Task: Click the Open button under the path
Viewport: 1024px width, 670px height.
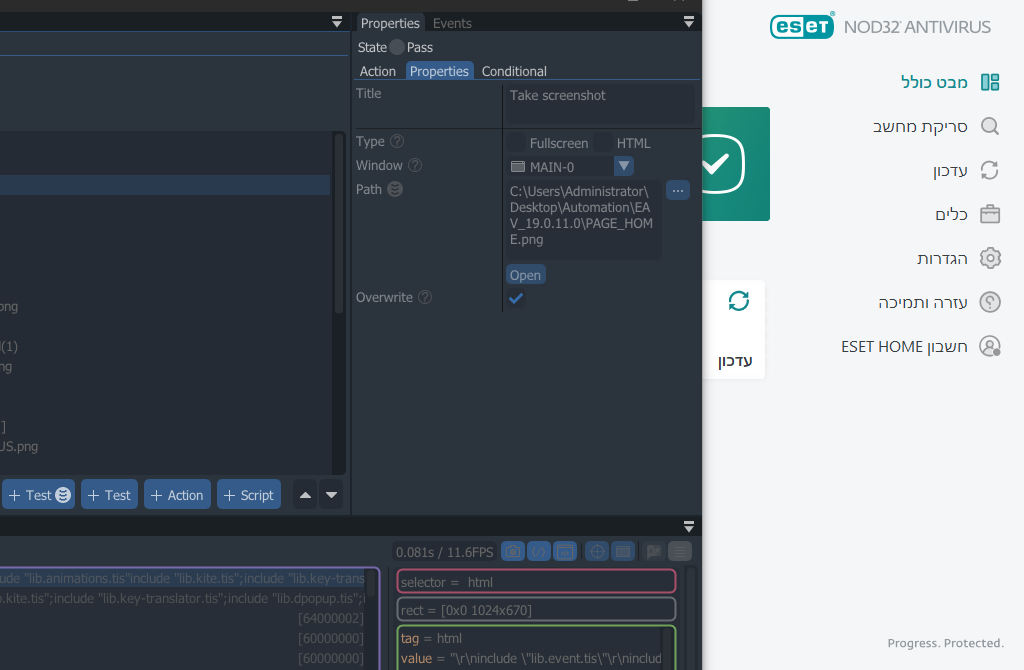Action: pyautogui.click(x=525, y=275)
